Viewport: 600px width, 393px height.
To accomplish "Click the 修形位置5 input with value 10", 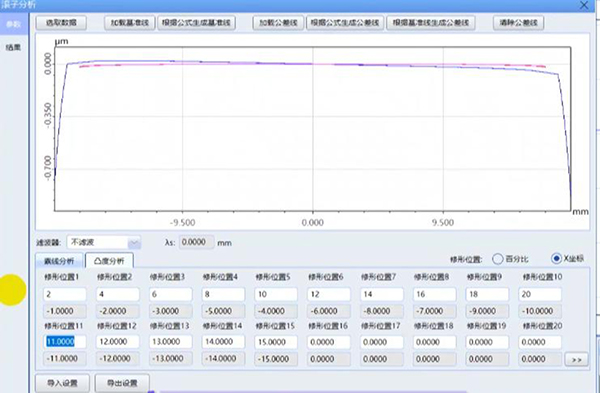I will point(276,294).
